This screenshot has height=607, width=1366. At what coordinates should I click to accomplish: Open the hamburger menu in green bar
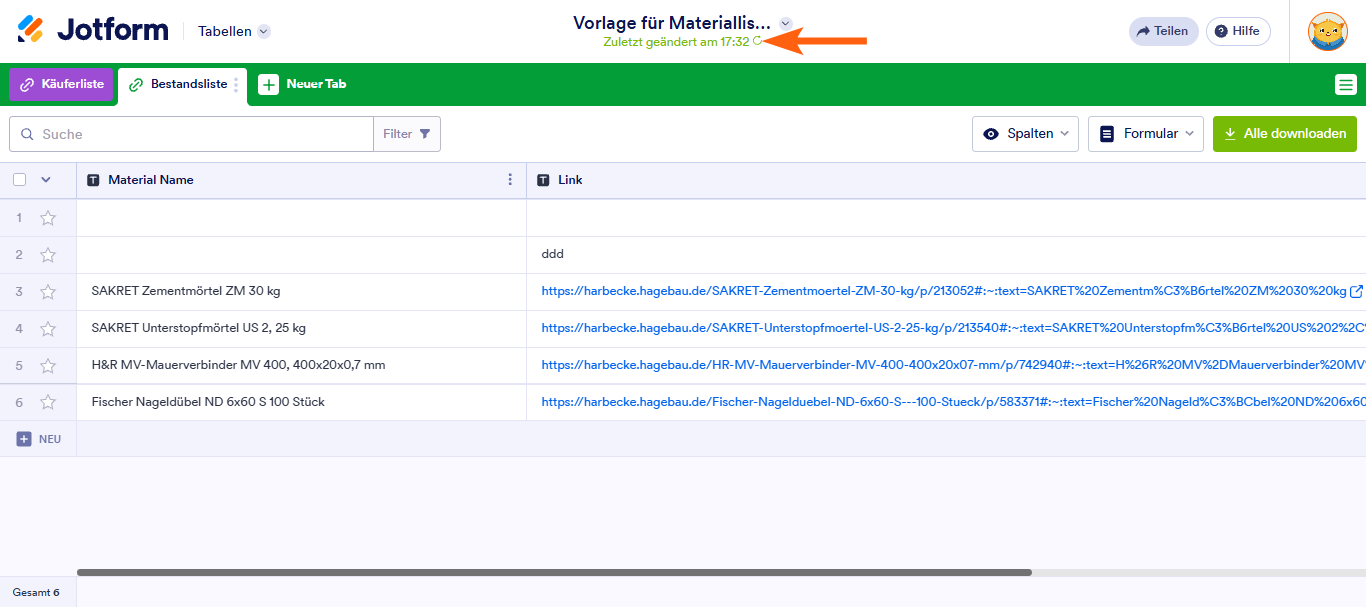[x=1345, y=85]
